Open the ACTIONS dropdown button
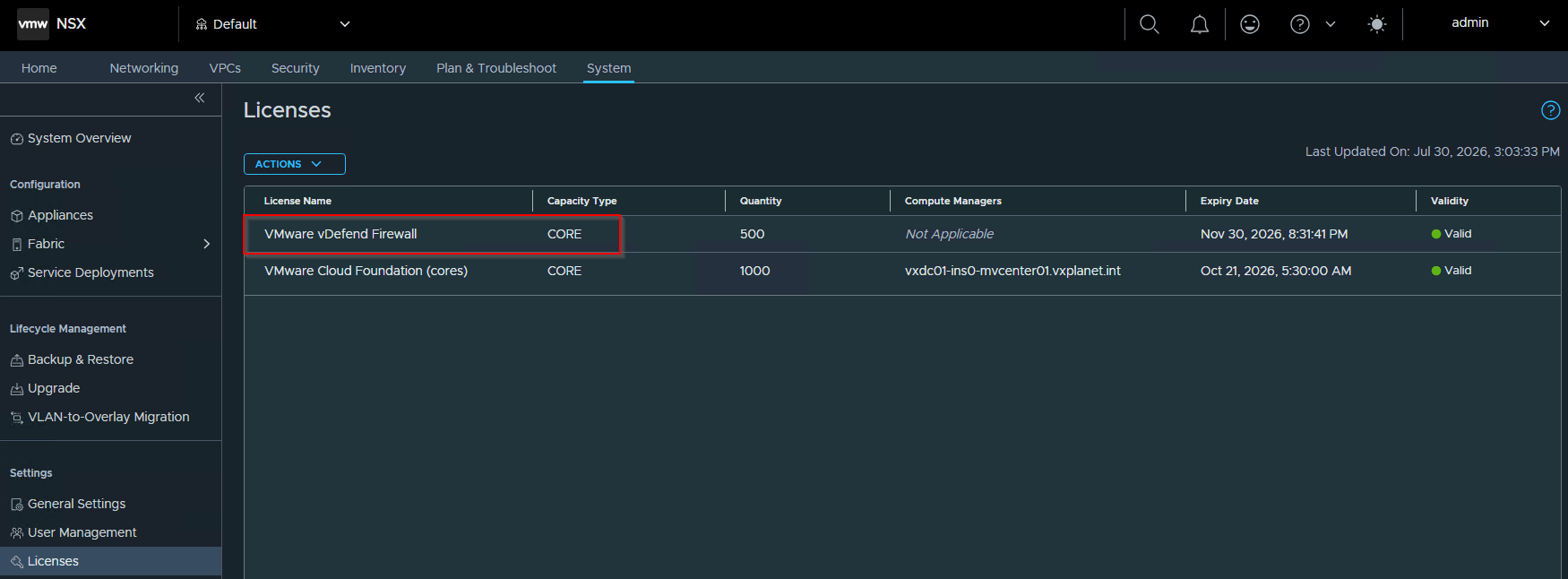 (295, 164)
